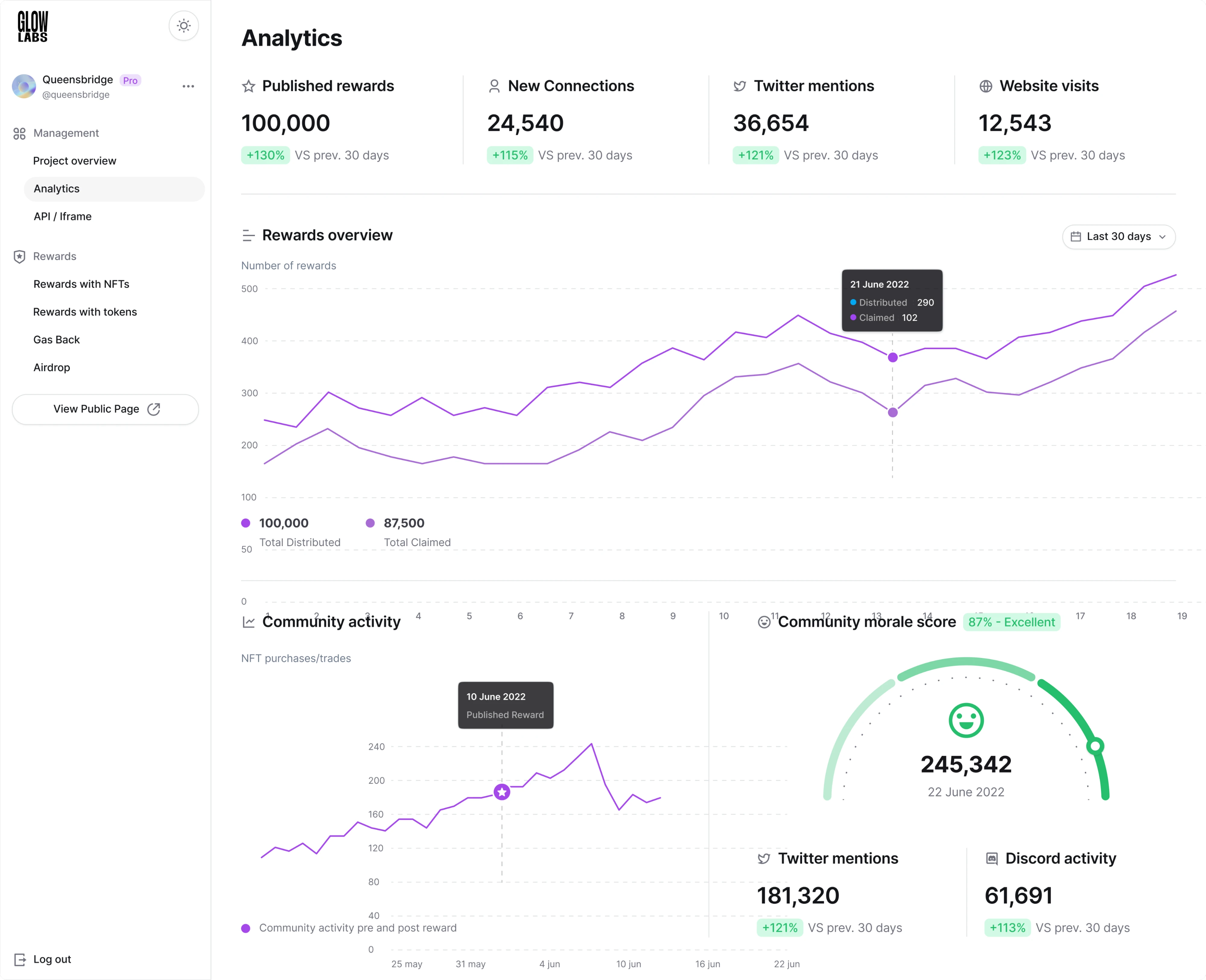Select the Management grid icon in sidebar
Screen dimensions: 1206x980
tap(20, 133)
